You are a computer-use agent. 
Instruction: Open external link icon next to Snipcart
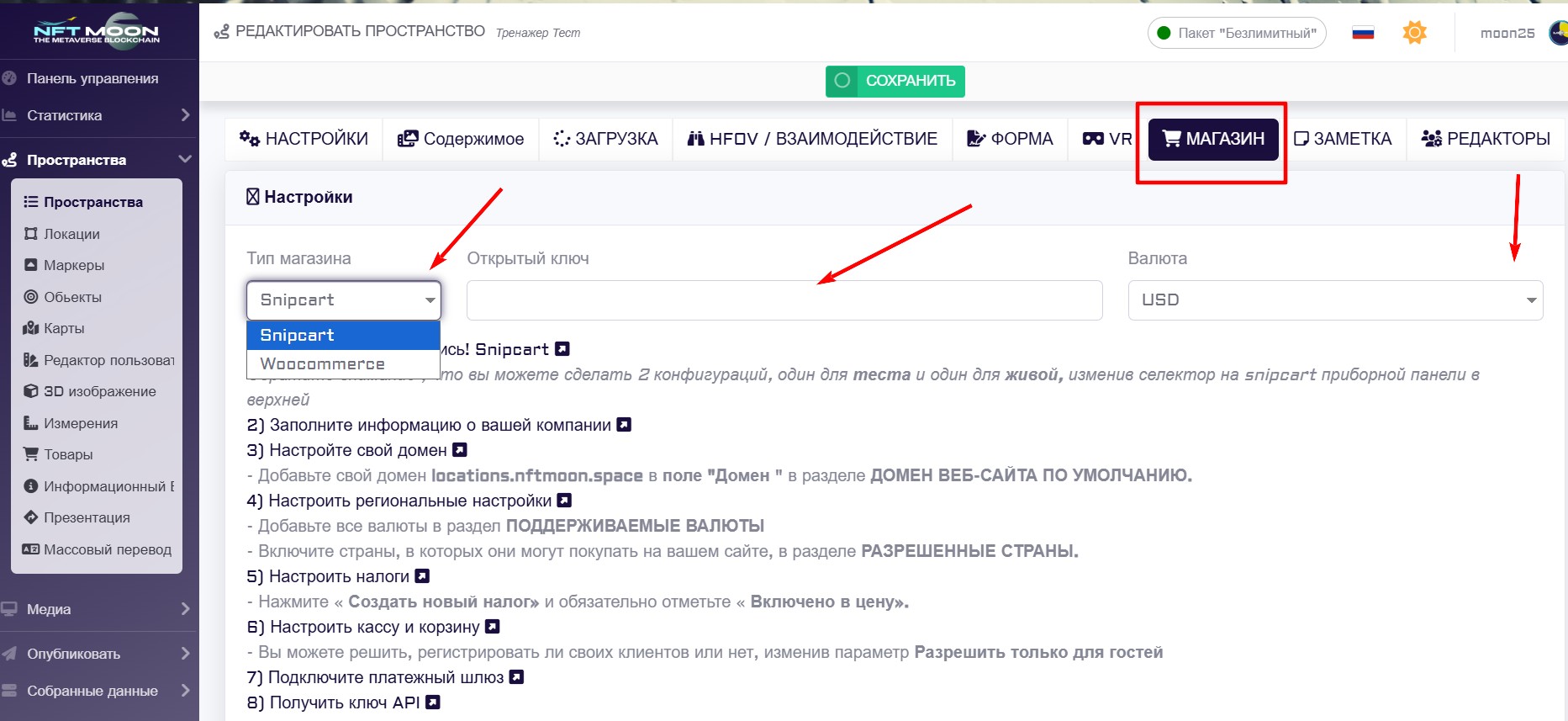[x=562, y=348]
